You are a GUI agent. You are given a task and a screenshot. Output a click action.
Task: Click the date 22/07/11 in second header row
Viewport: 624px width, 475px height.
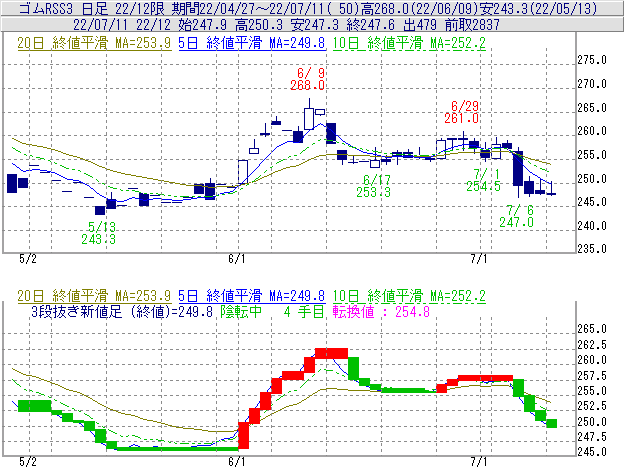[x=100, y=25]
